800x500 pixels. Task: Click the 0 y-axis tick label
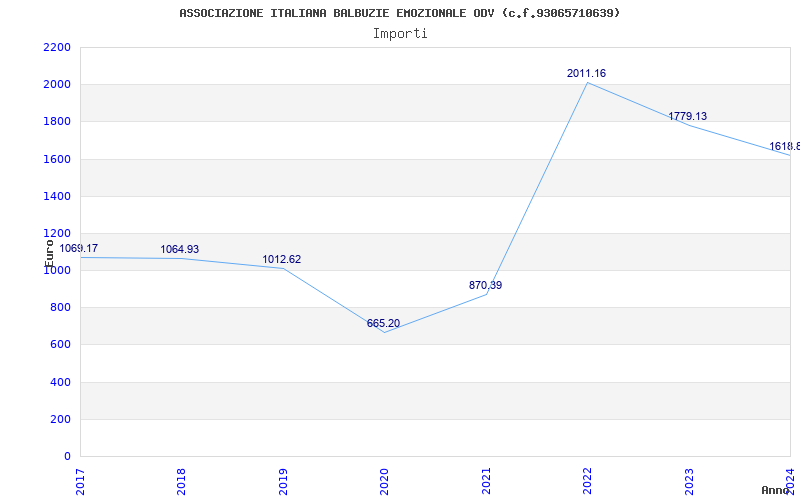tap(68, 457)
